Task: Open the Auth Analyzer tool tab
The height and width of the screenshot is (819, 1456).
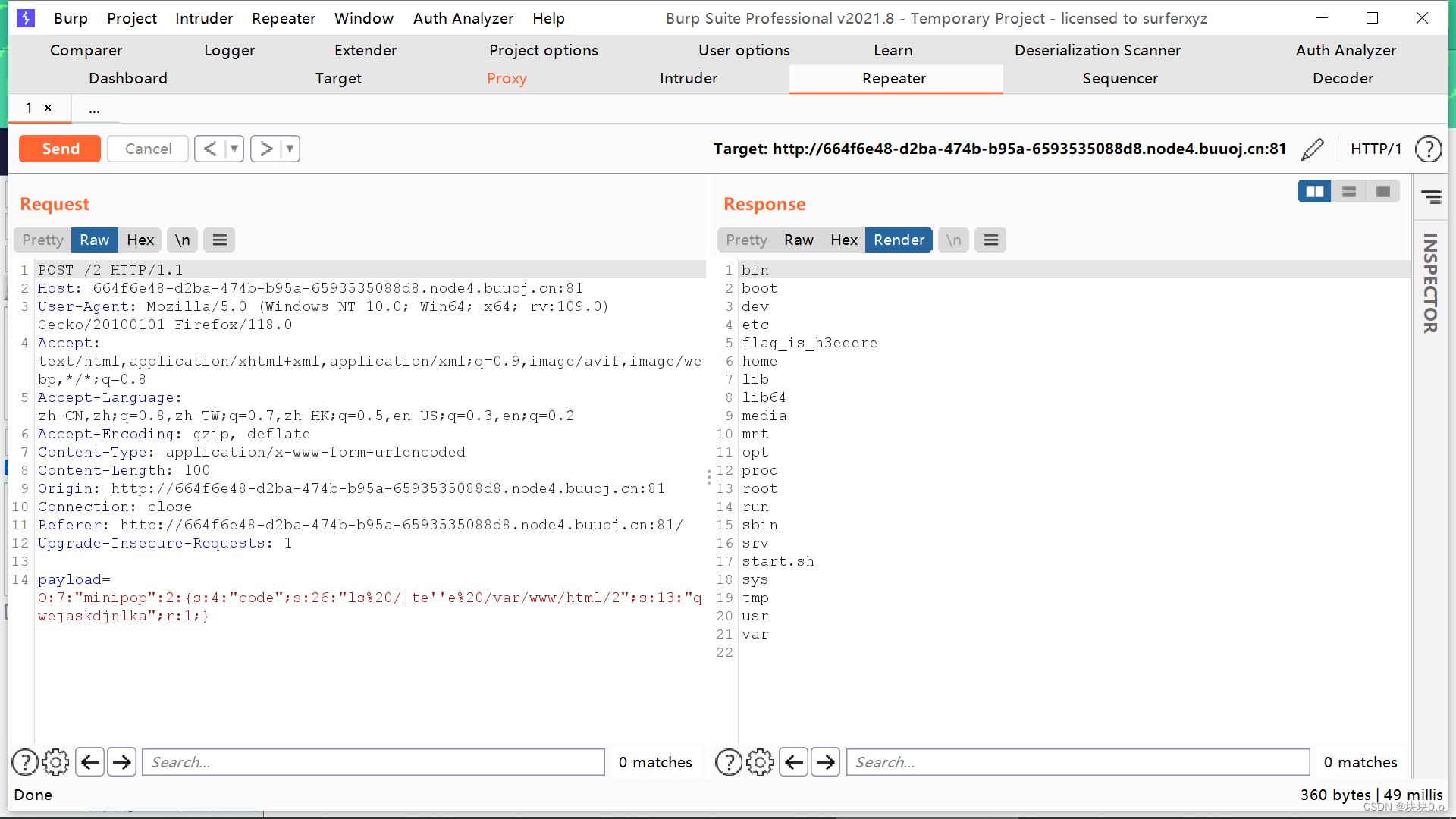Action: point(1346,51)
